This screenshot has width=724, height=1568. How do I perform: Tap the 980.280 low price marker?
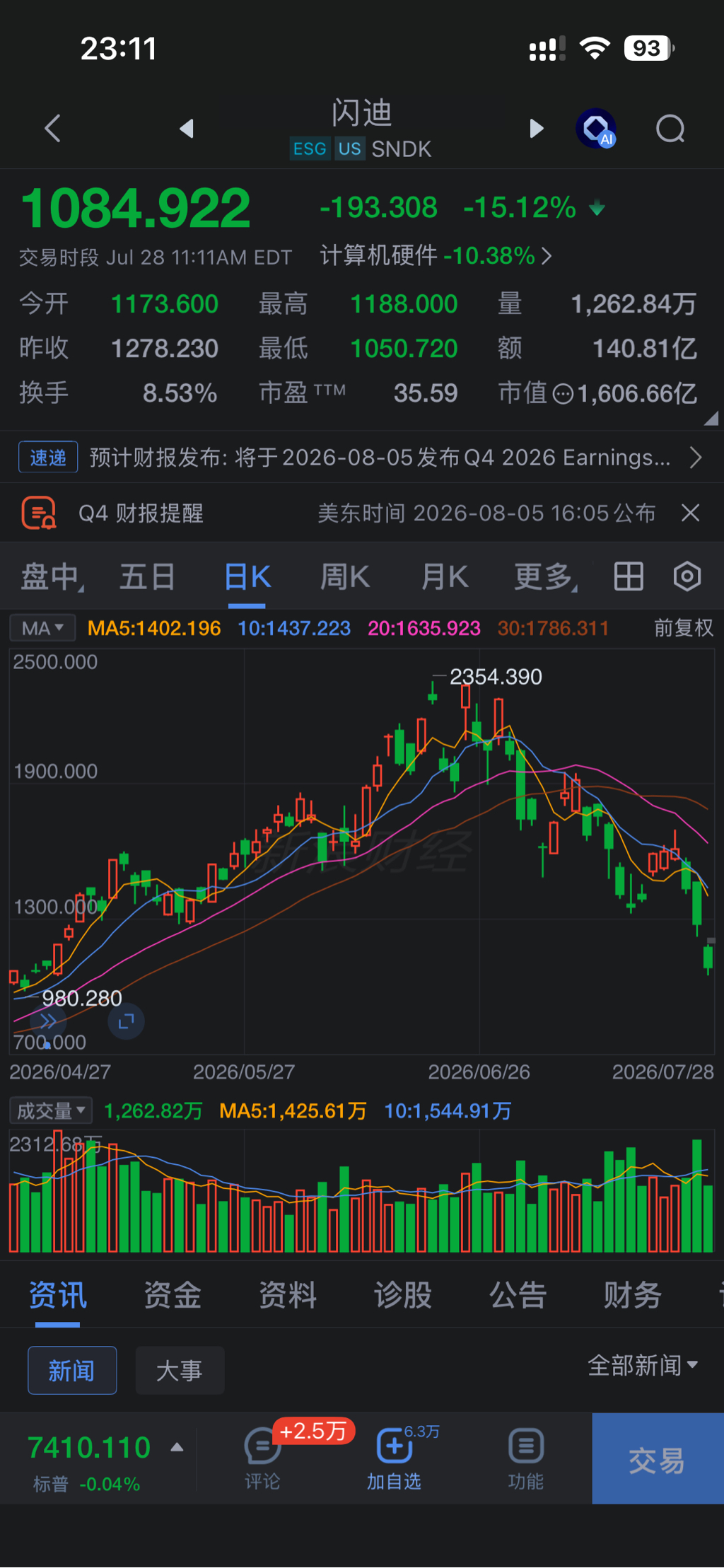[x=82, y=998]
